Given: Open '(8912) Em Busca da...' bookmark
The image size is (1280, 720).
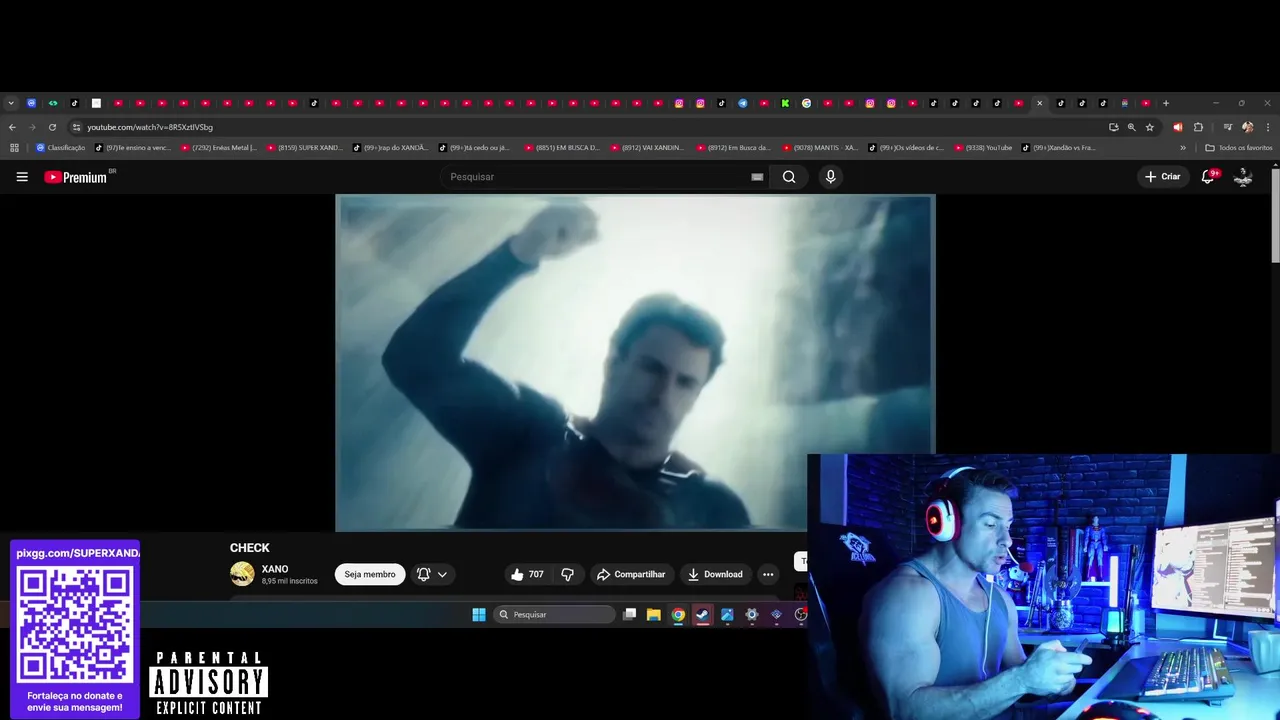Looking at the screenshot, I should click(735, 148).
